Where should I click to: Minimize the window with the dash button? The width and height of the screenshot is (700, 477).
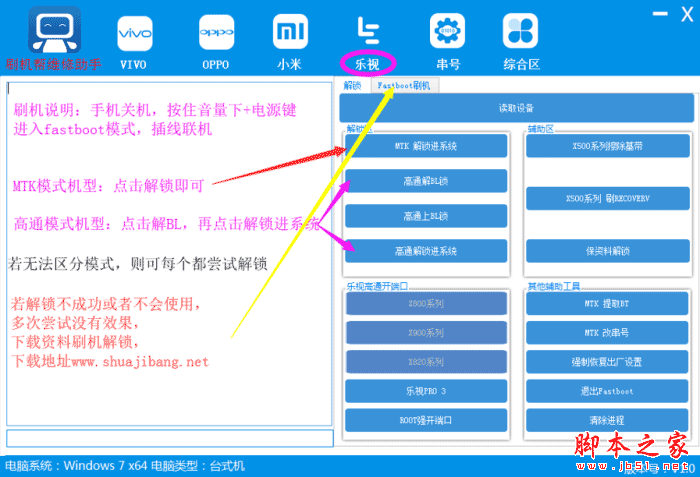coord(660,14)
